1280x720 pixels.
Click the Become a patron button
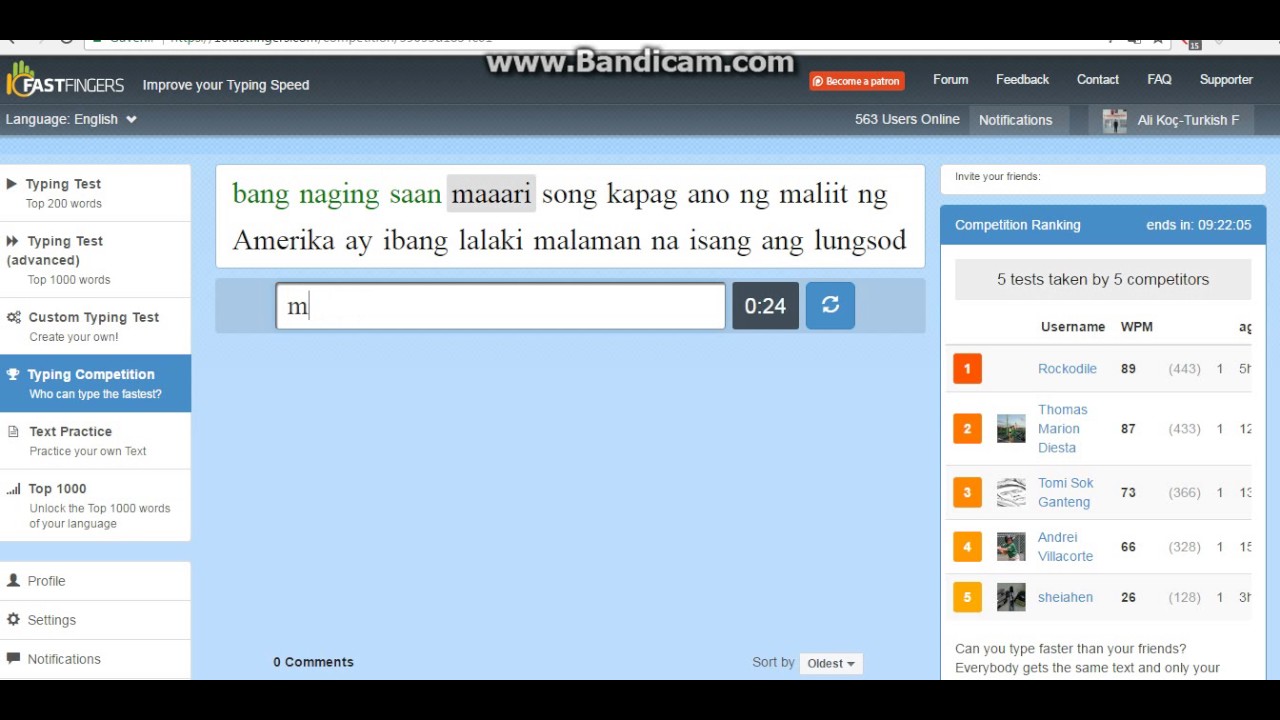(x=857, y=81)
